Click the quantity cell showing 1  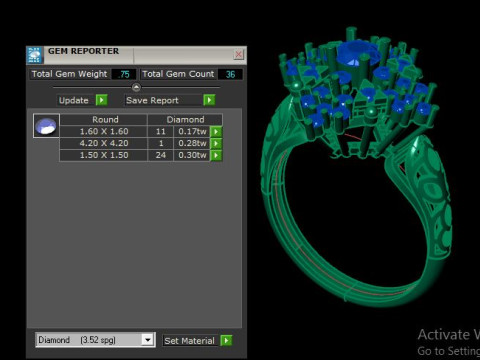(x=161, y=143)
